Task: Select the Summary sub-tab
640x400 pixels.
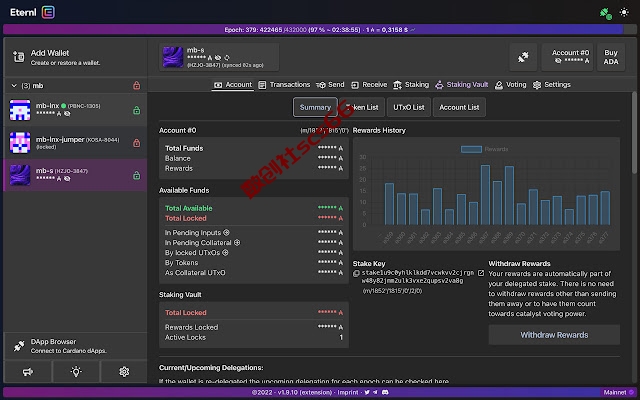Action: [315, 107]
